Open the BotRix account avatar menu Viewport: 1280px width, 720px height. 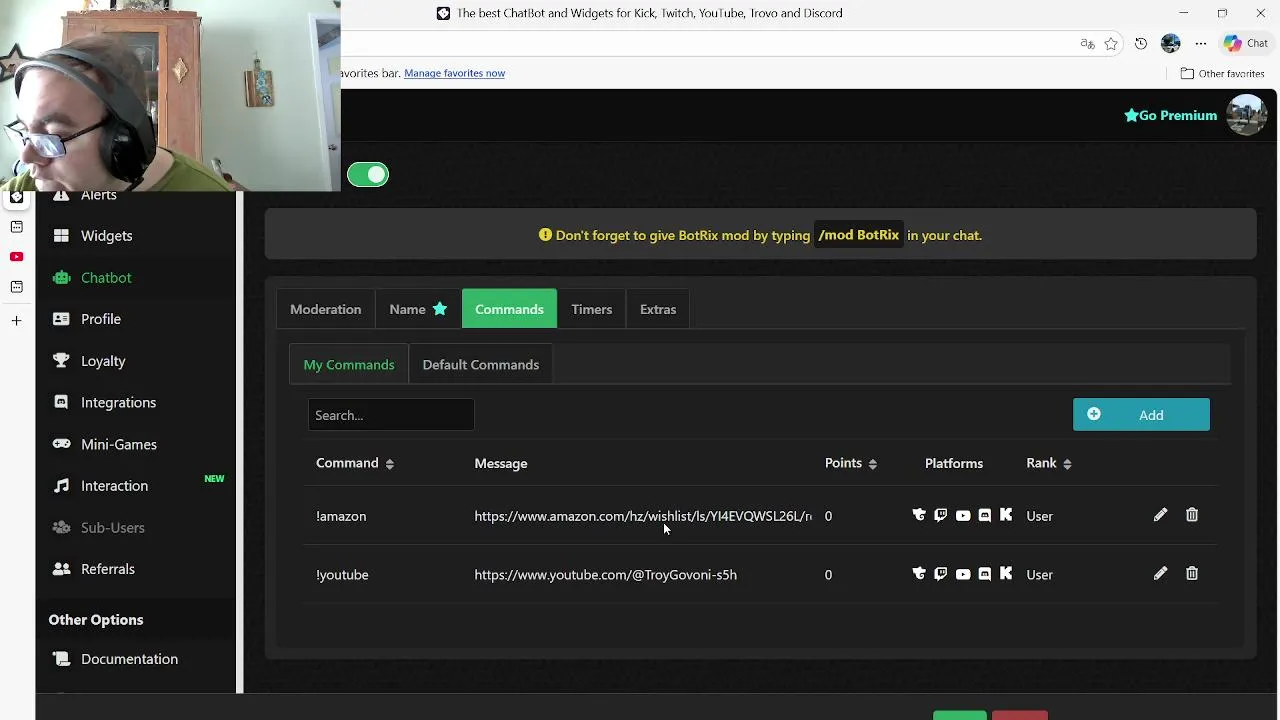tap(1246, 115)
